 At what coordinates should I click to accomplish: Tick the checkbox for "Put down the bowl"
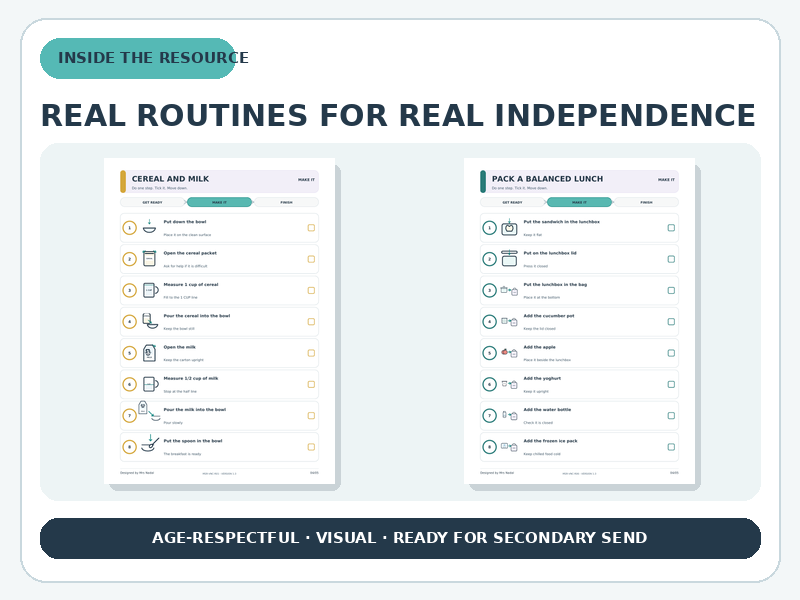[311, 228]
